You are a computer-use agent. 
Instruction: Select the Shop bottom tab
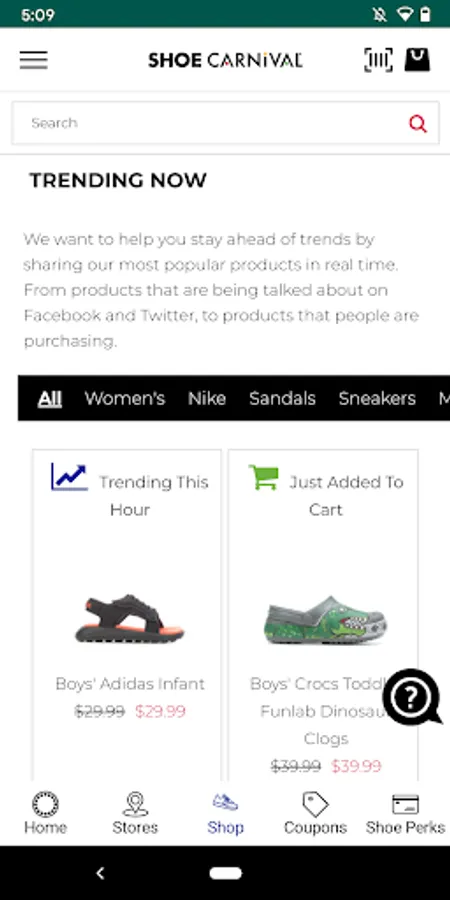225,813
